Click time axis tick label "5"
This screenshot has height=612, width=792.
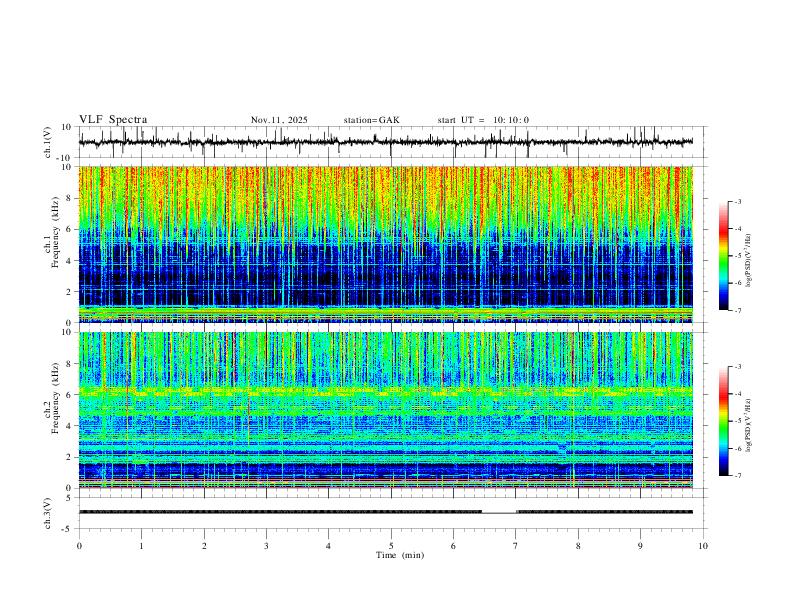[391, 546]
